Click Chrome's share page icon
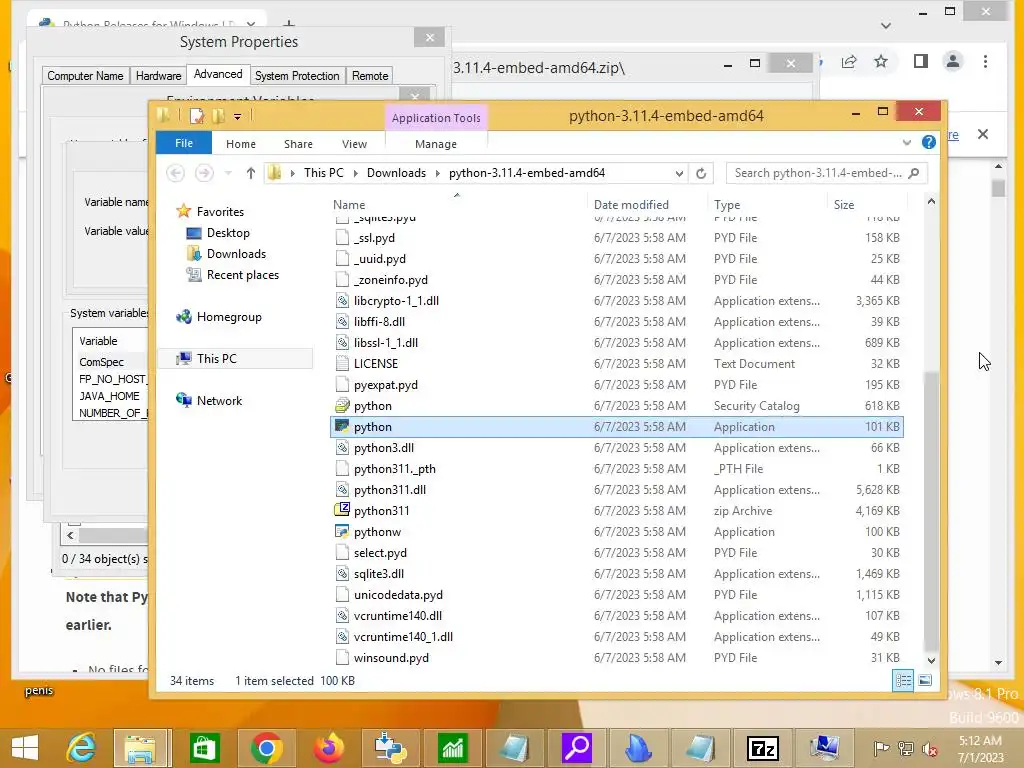Image resolution: width=1024 pixels, height=768 pixels. point(848,61)
